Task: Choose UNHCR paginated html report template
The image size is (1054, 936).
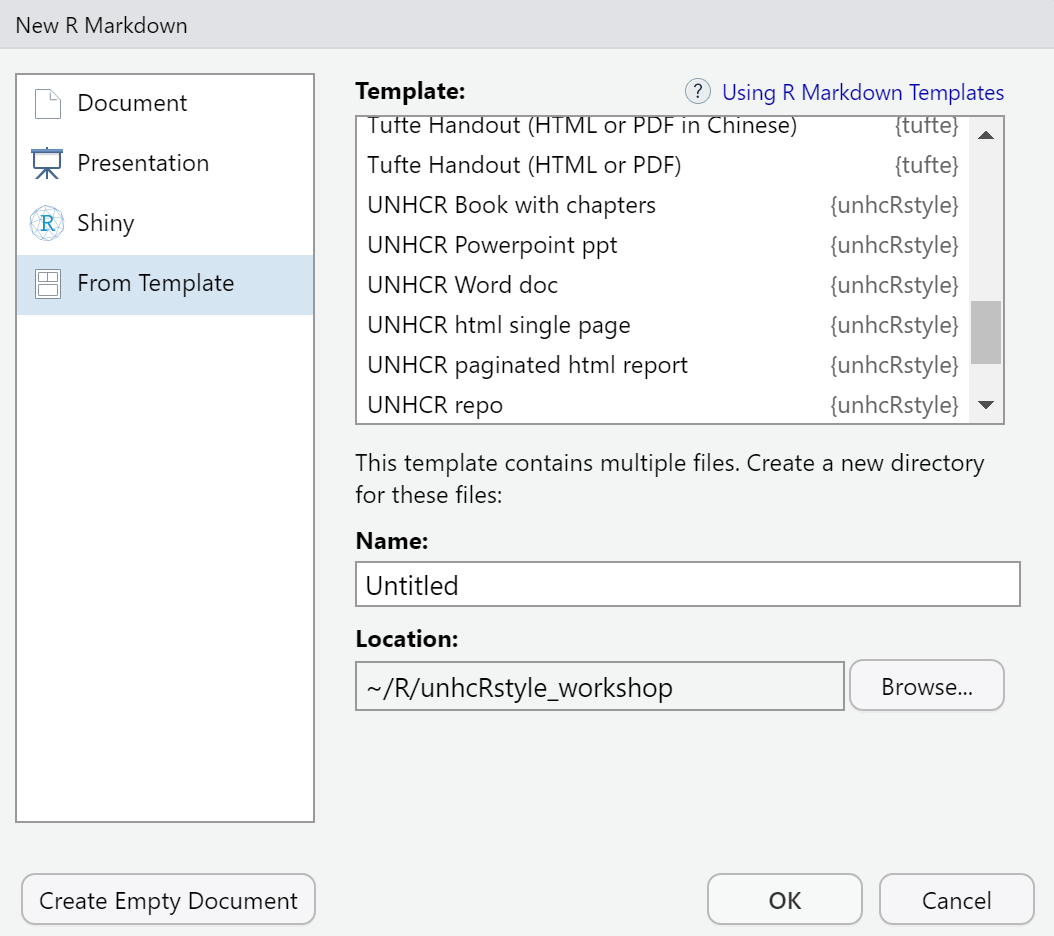Action: coord(663,365)
